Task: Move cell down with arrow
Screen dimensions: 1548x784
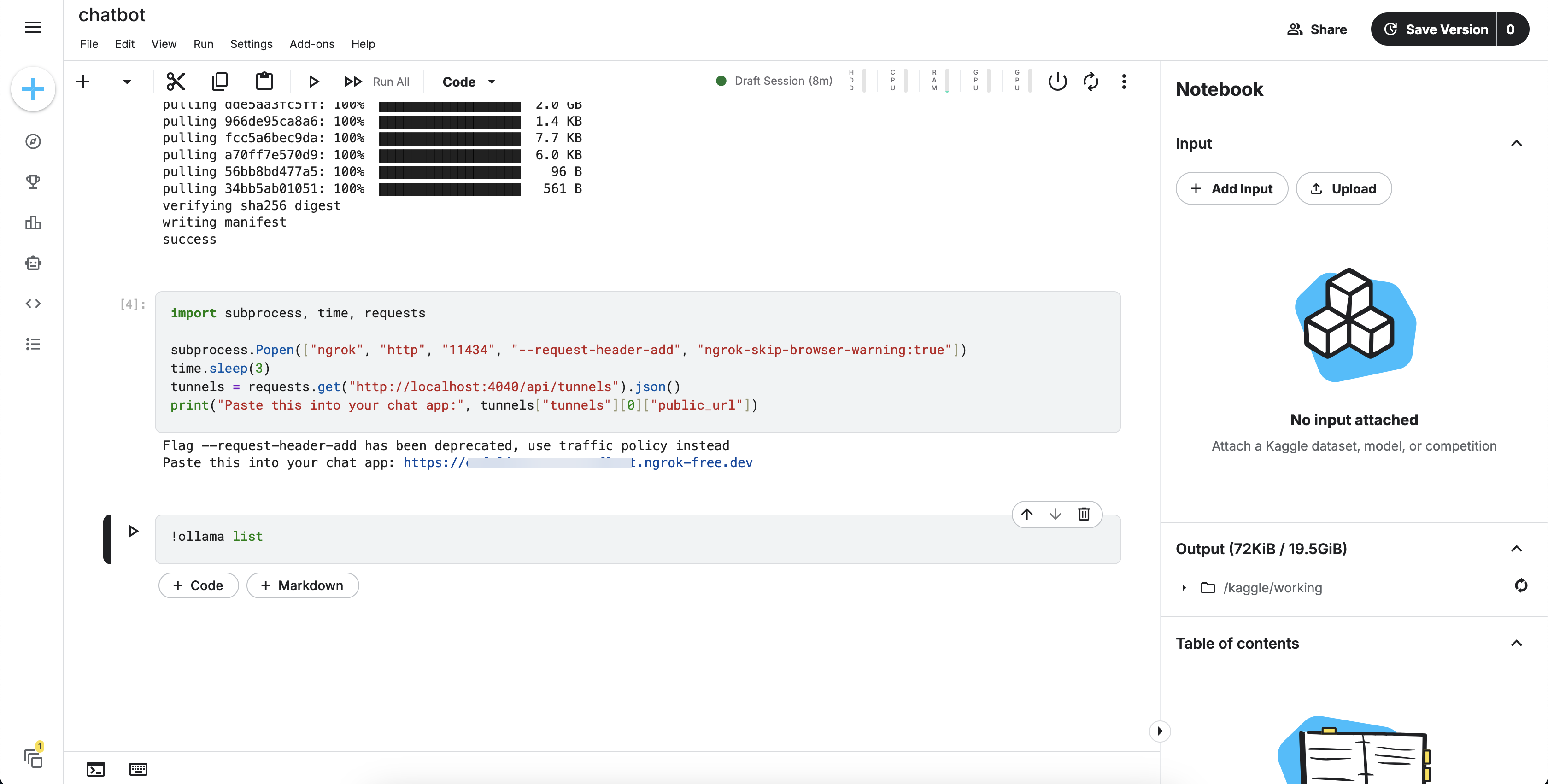Action: (x=1055, y=514)
